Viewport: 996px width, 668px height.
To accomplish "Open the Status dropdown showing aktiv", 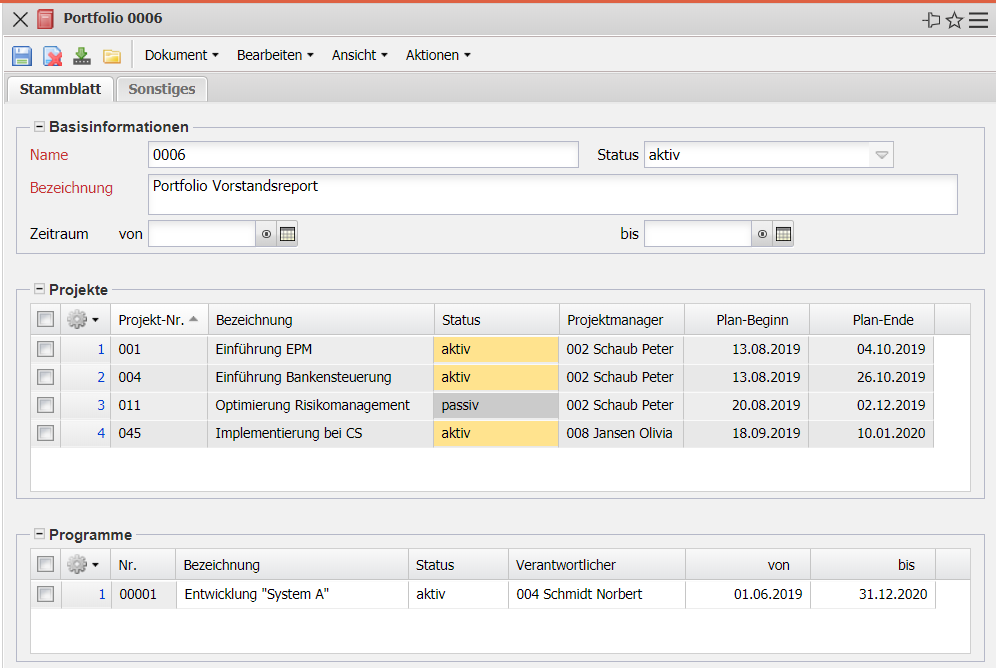I will (x=881, y=155).
